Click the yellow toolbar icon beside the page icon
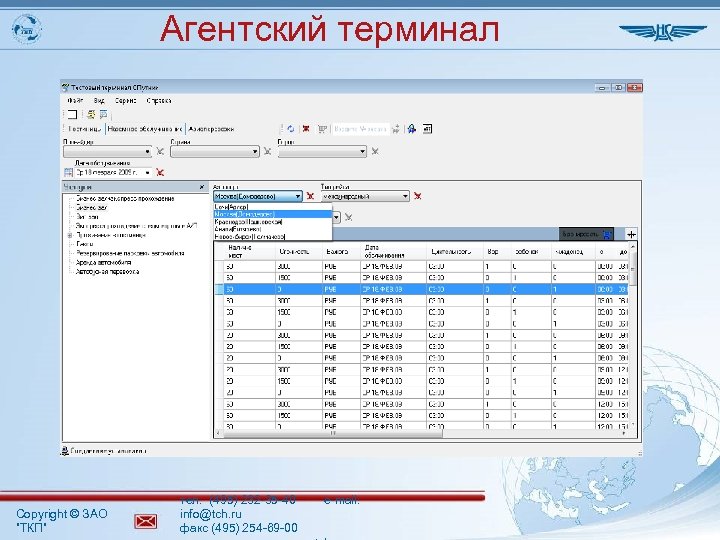 (x=91, y=114)
